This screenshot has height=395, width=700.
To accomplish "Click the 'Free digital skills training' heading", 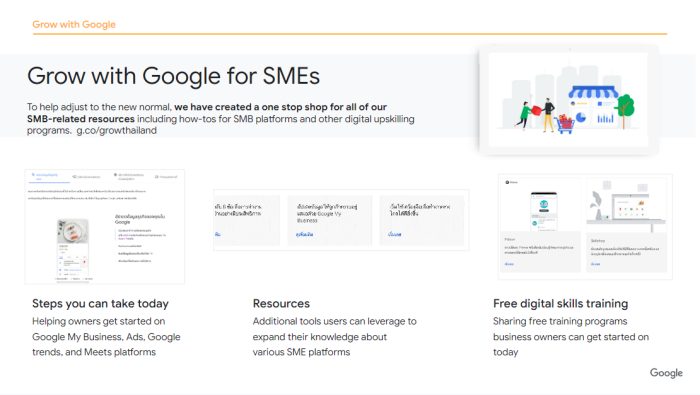I will click(x=560, y=304).
